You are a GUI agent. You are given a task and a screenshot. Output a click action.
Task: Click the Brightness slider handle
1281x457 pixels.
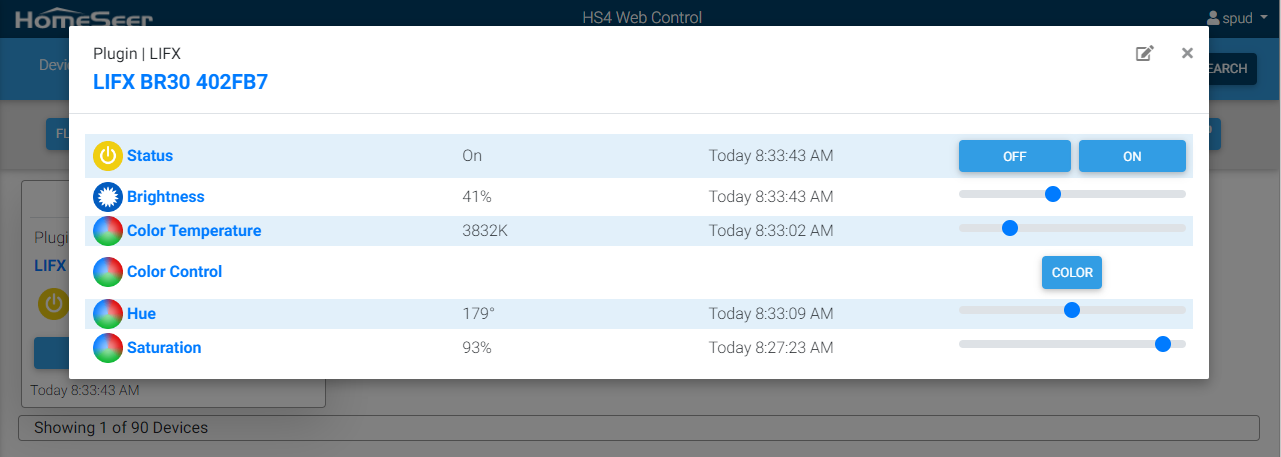coord(1052,194)
